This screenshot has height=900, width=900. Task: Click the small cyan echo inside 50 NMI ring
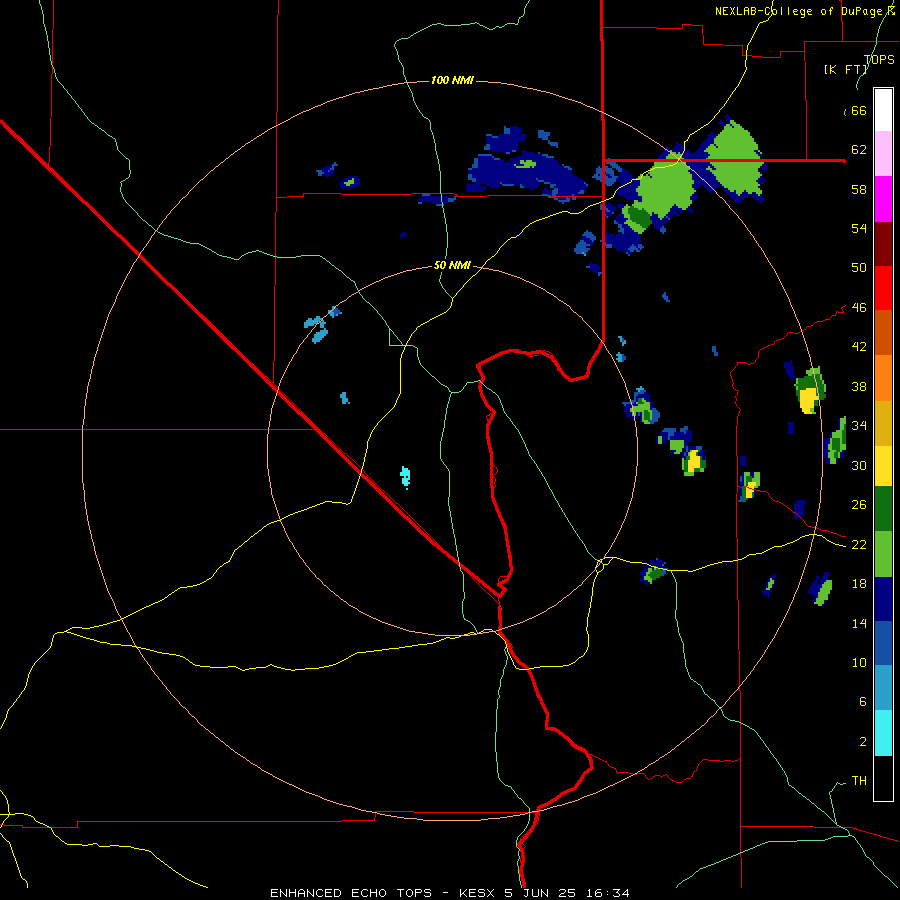coord(405,476)
